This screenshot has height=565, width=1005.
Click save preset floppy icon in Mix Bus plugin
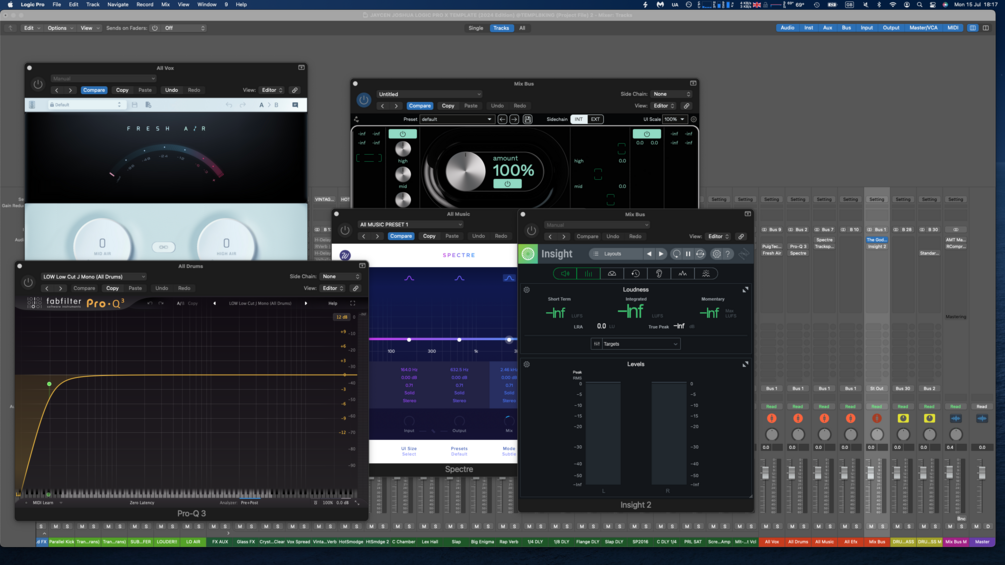pyautogui.click(x=527, y=119)
